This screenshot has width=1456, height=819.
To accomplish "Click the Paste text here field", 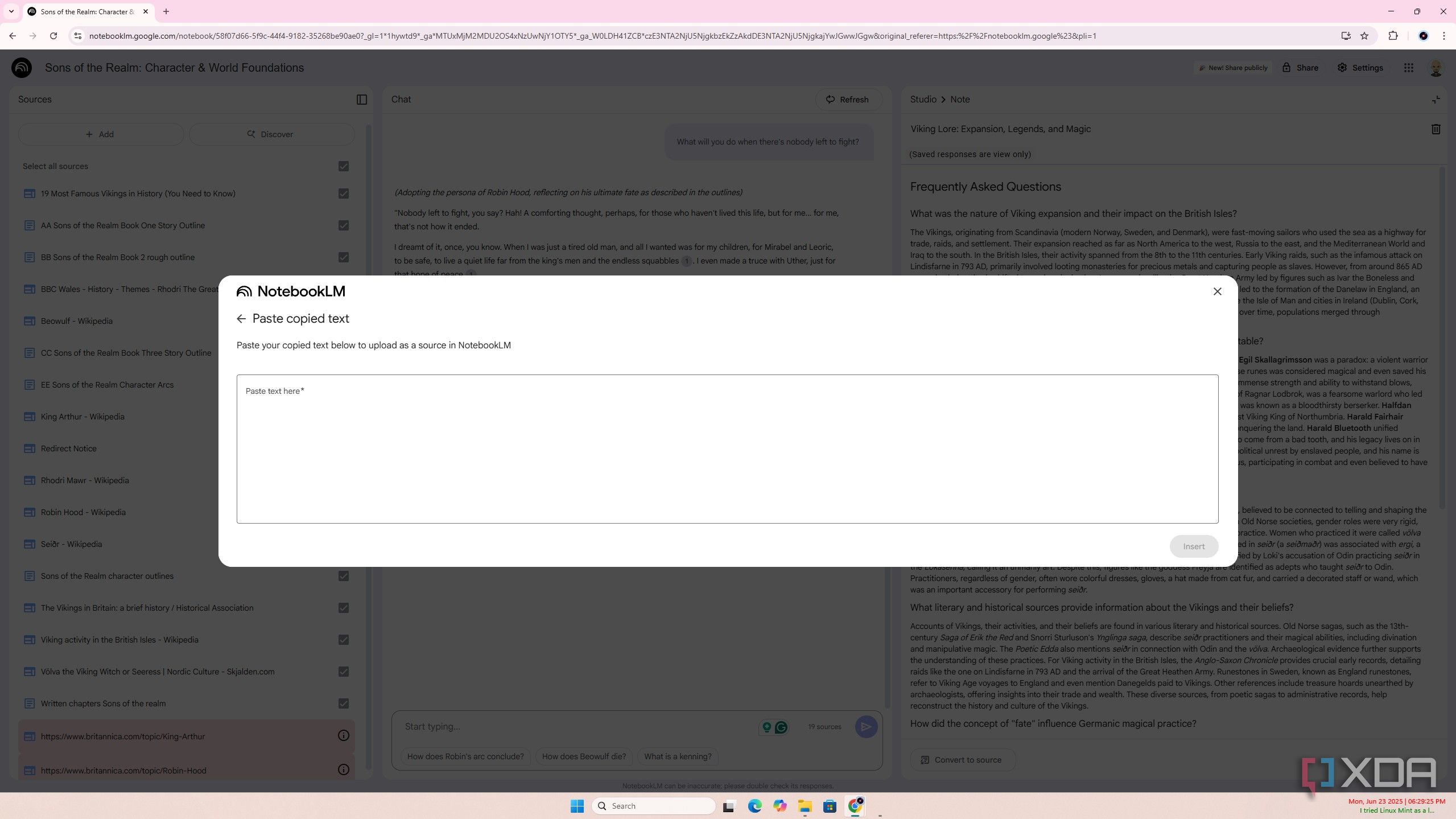I will click(727, 448).
